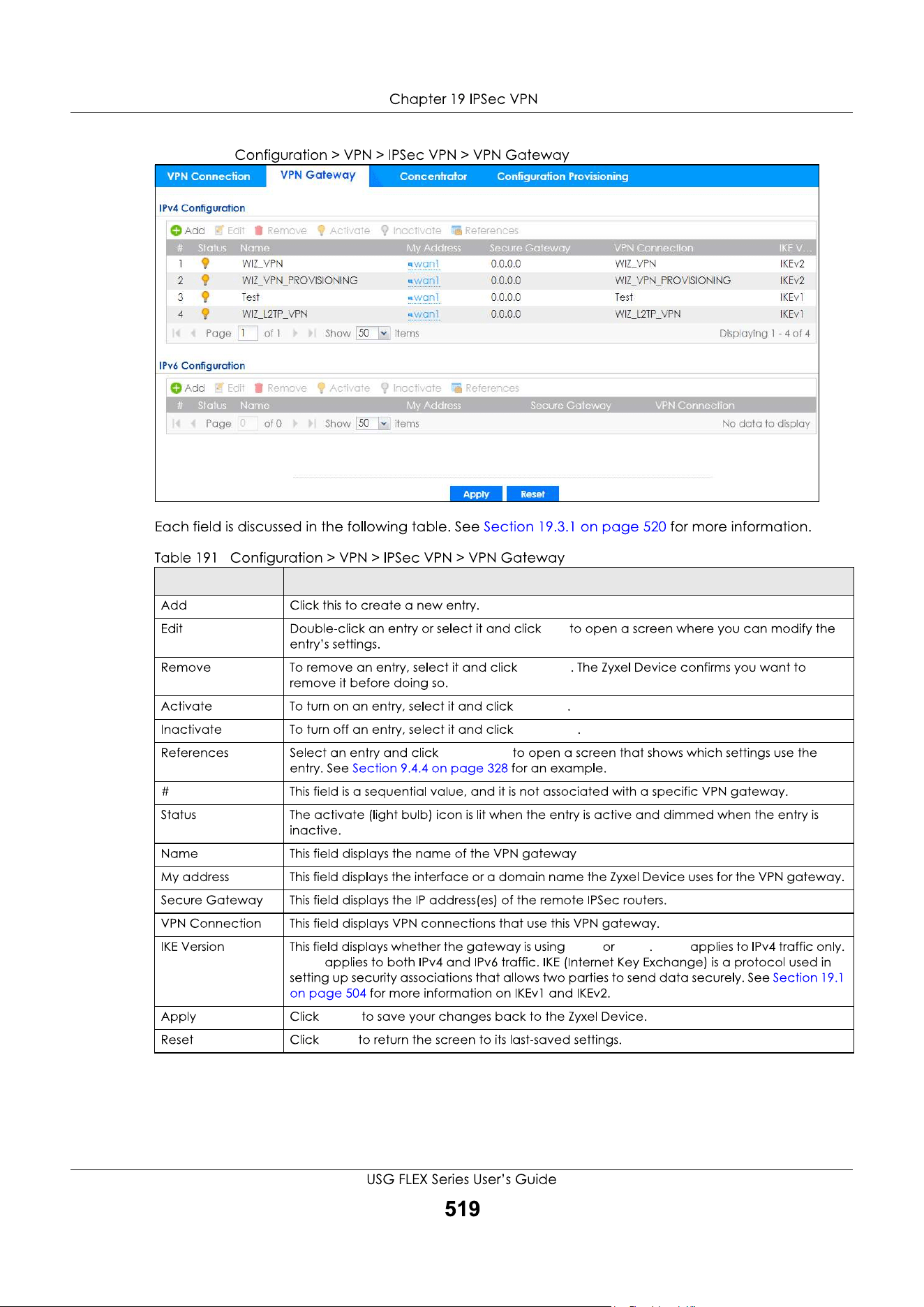This screenshot has width=924, height=1307.
Task: Click the Activate light bulb in IPv4 toolbar
Action: click(x=321, y=230)
